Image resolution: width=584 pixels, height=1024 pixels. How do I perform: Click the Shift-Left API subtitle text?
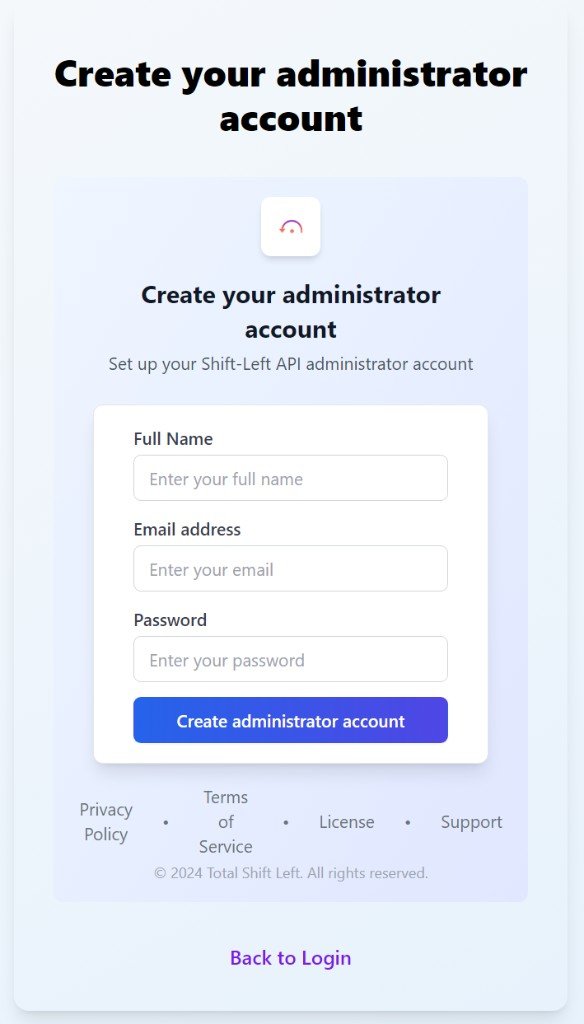coord(290,364)
